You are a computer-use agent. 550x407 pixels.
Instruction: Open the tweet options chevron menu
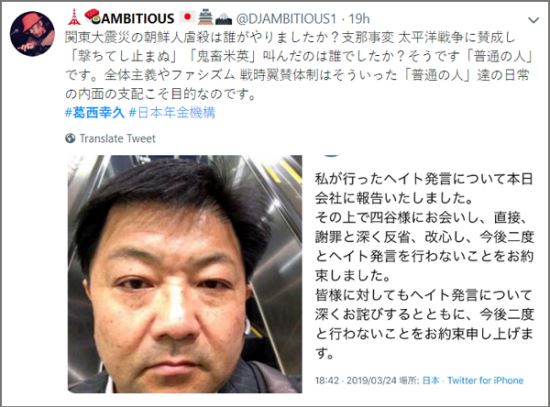(x=533, y=20)
